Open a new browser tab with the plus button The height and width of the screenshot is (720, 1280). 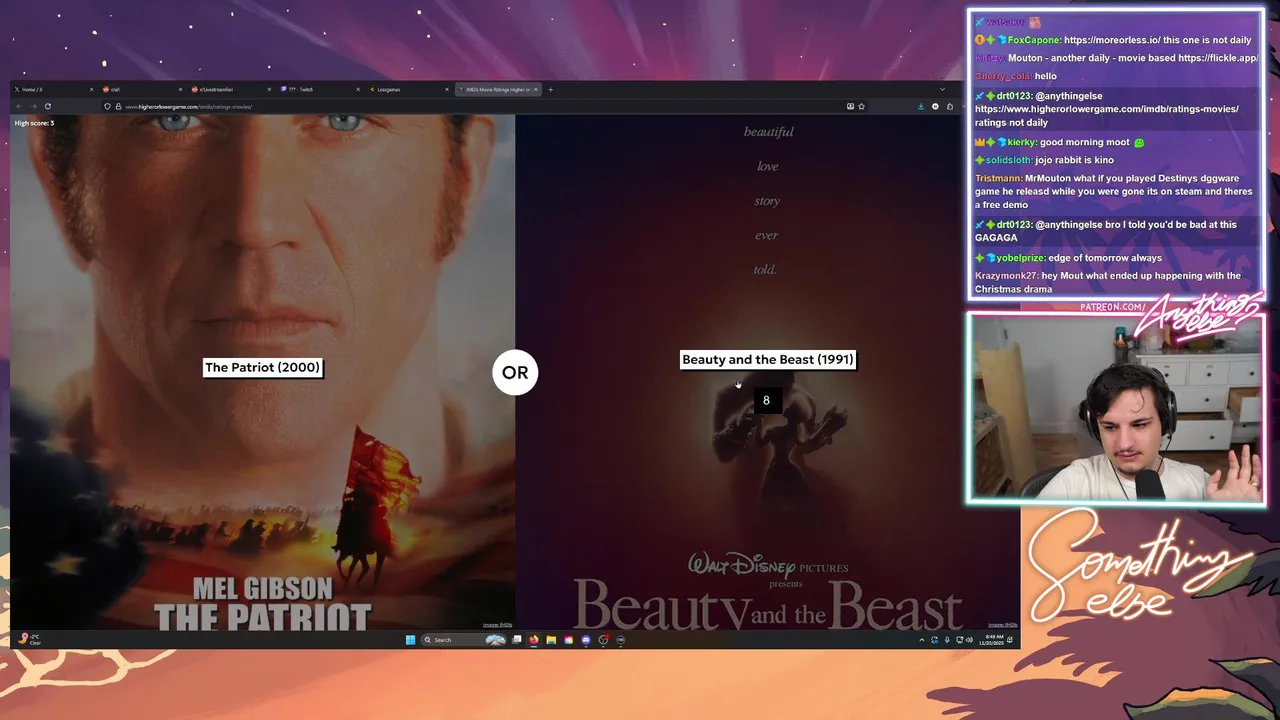click(x=550, y=89)
